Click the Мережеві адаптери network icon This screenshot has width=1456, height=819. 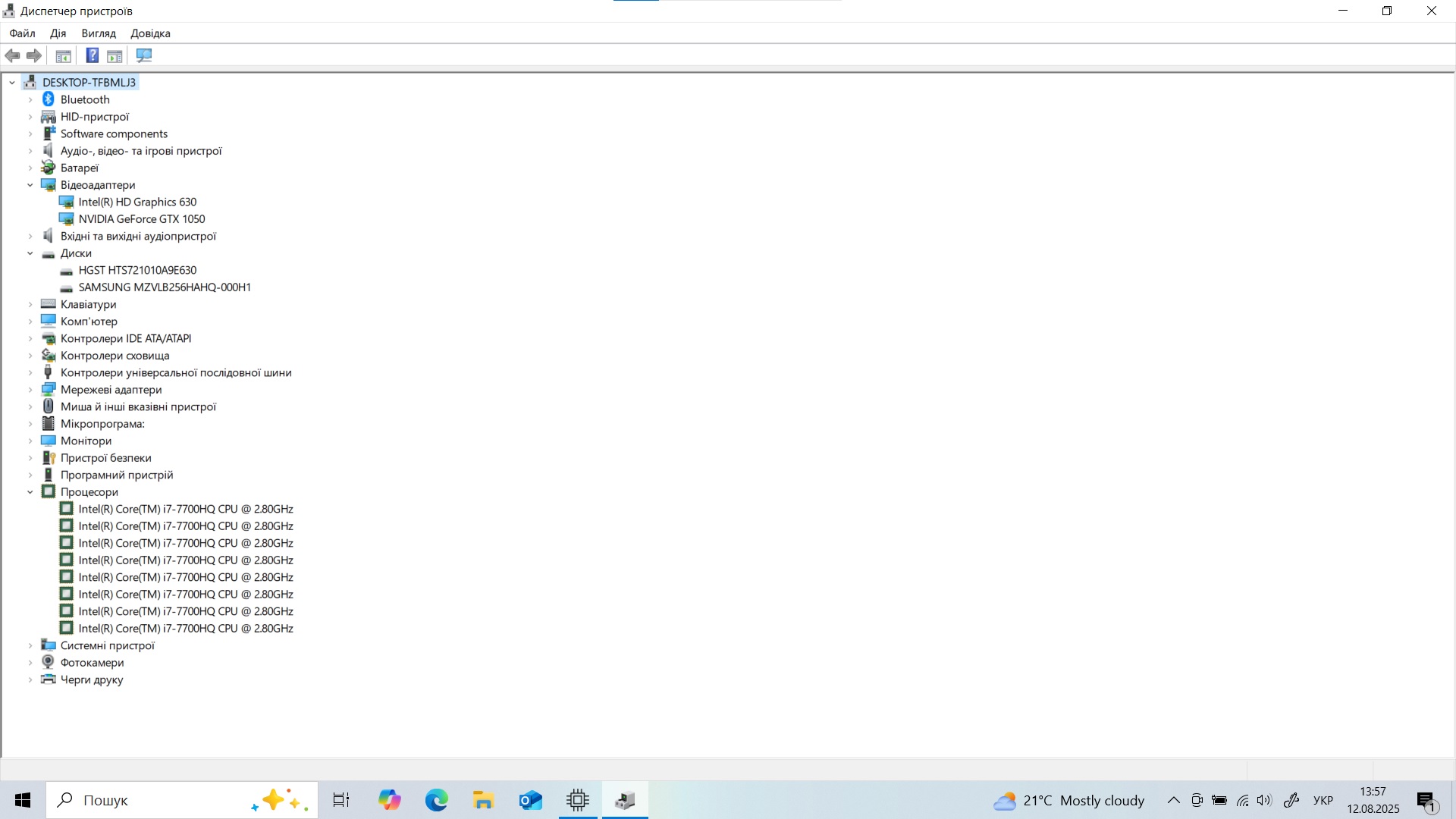(x=49, y=390)
